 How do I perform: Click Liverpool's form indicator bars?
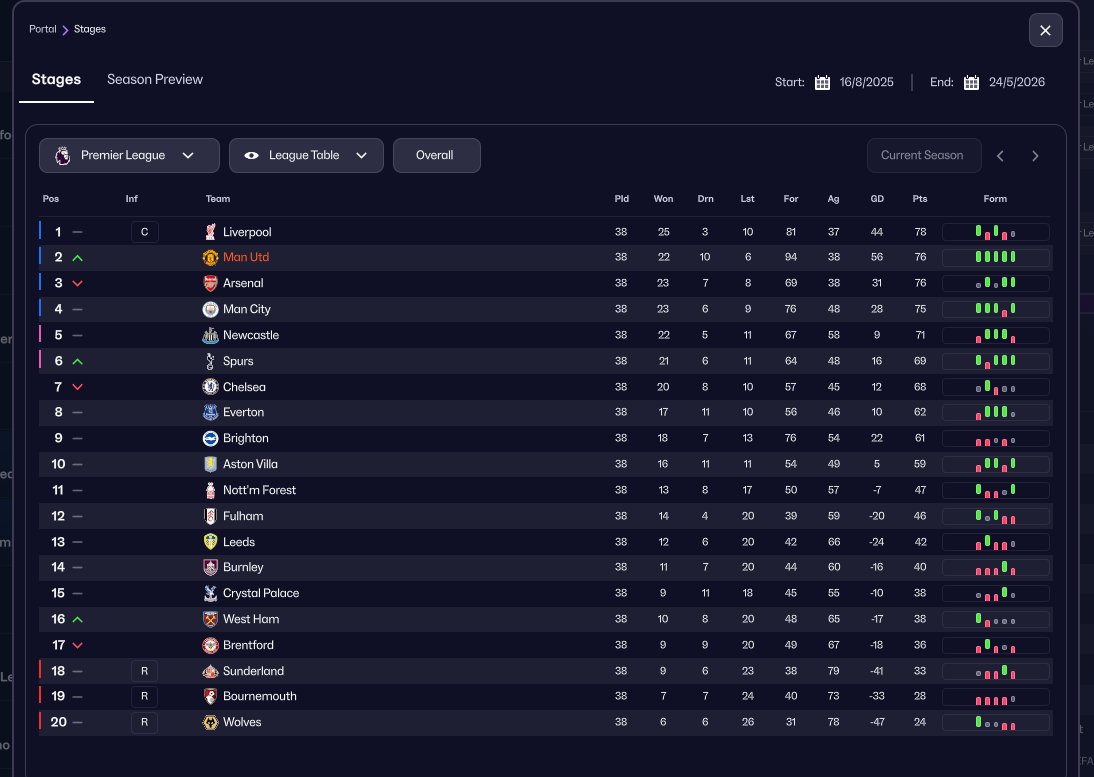tap(995, 232)
